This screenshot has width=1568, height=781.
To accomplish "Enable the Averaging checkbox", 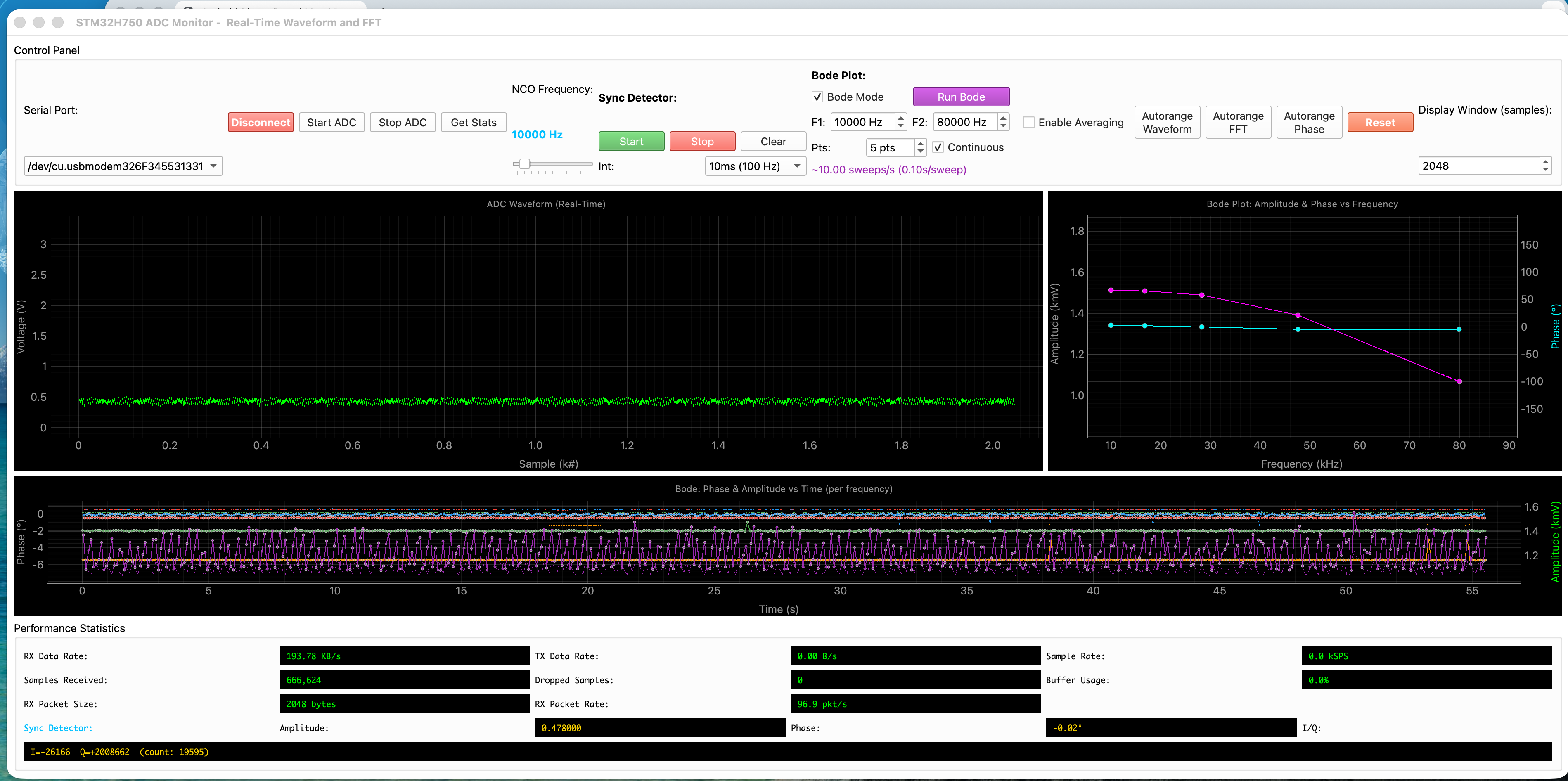I will tap(1028, 122).
